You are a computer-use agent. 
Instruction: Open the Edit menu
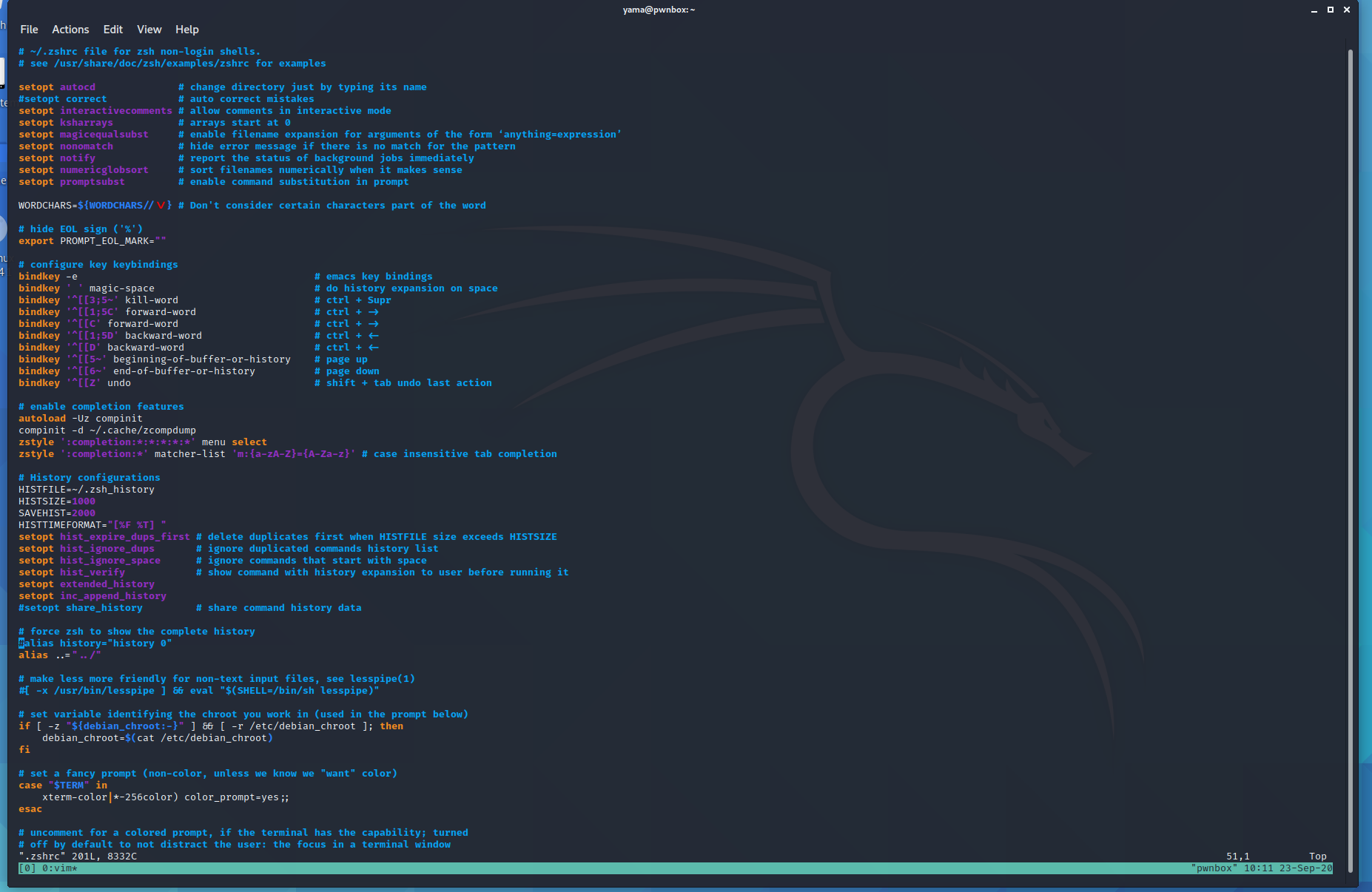coord(112,30)
